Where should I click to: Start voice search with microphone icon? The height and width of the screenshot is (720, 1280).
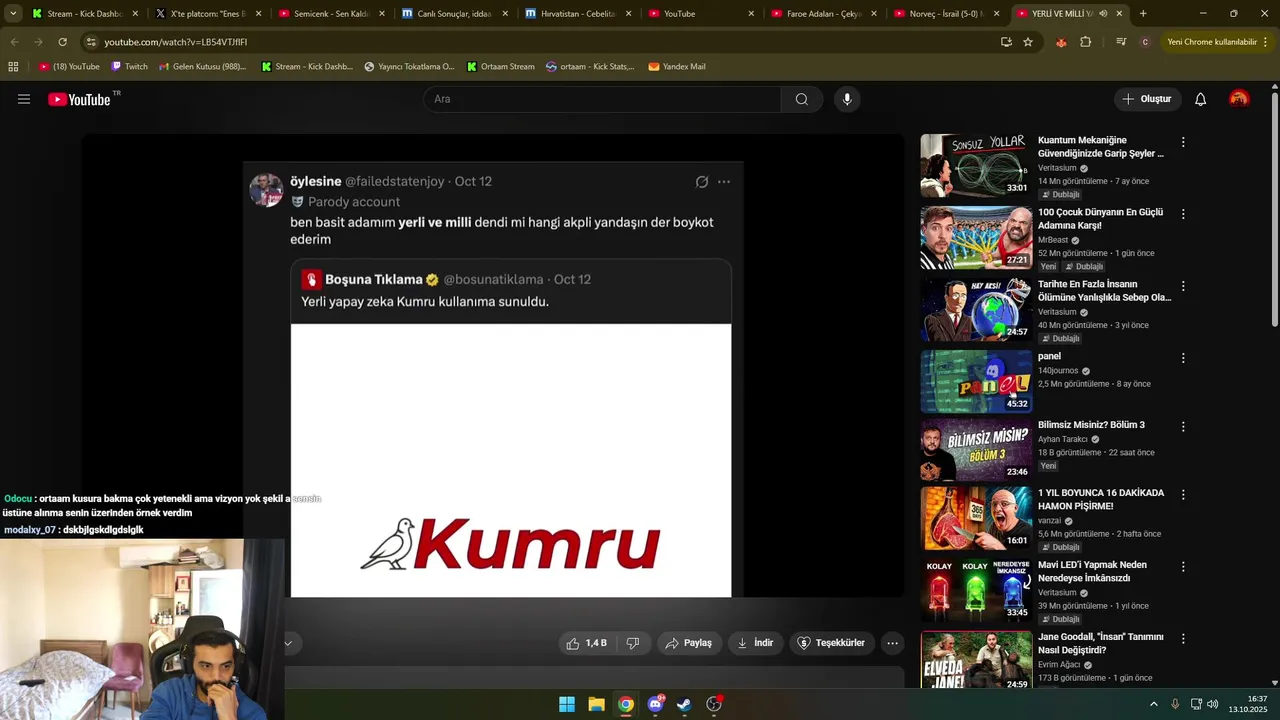pyautogui.click(x=847, y=99)
